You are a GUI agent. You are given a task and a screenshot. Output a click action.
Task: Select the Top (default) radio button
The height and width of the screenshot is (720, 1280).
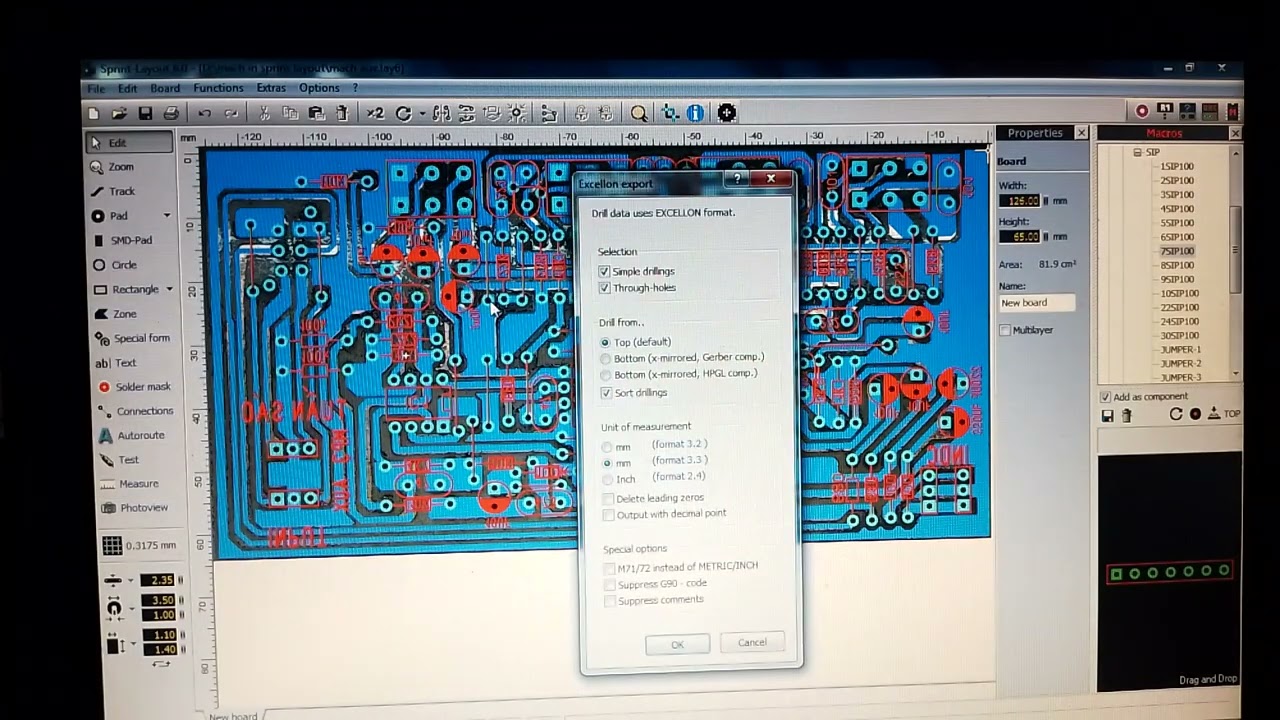coord(605,342)
